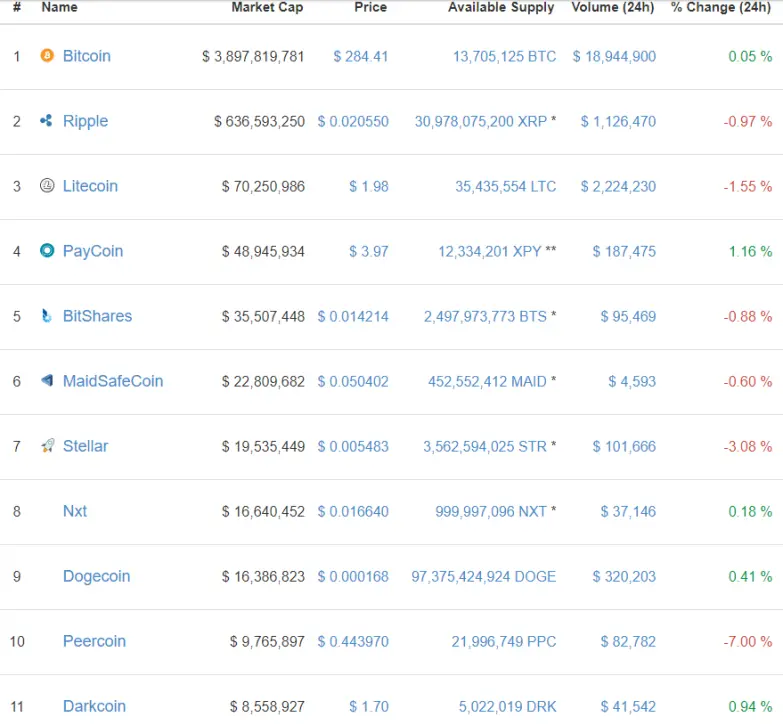Viewport: 783px width, 725px height.
Task: Sort by the Name column header
Action: pyautogui.click(x=59, y=7)
